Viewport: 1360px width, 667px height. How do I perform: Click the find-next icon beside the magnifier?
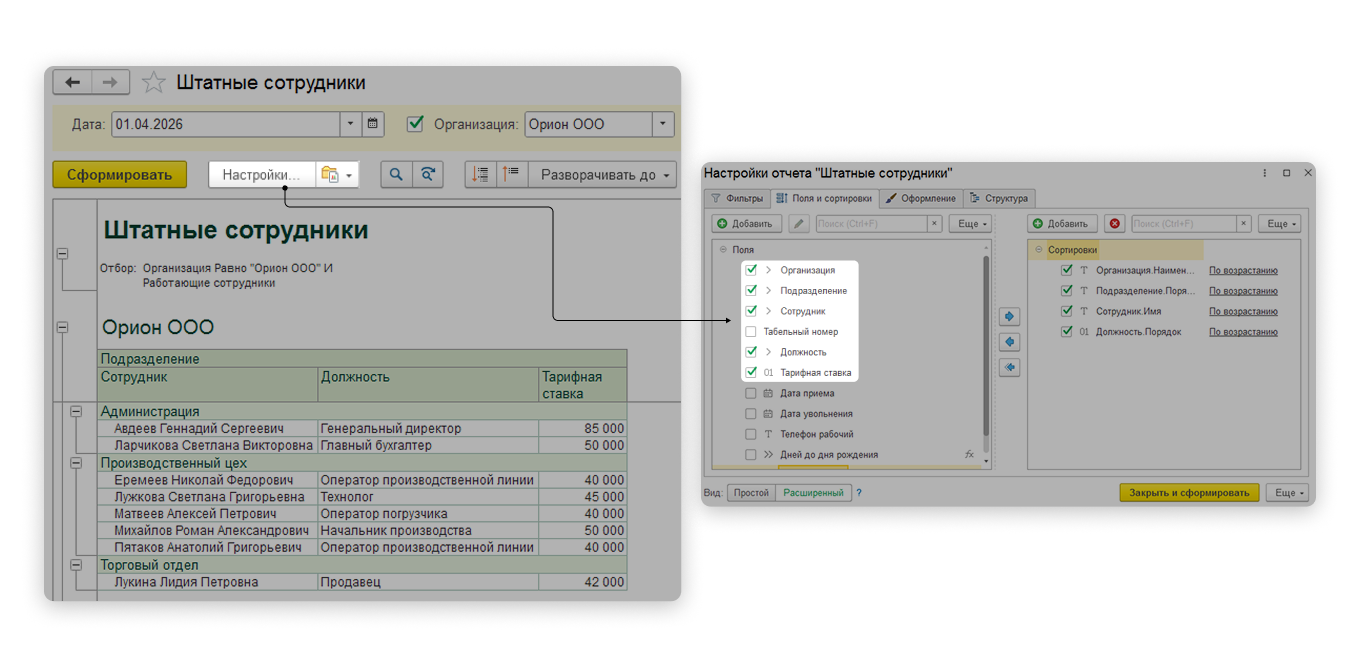(428, 174)
